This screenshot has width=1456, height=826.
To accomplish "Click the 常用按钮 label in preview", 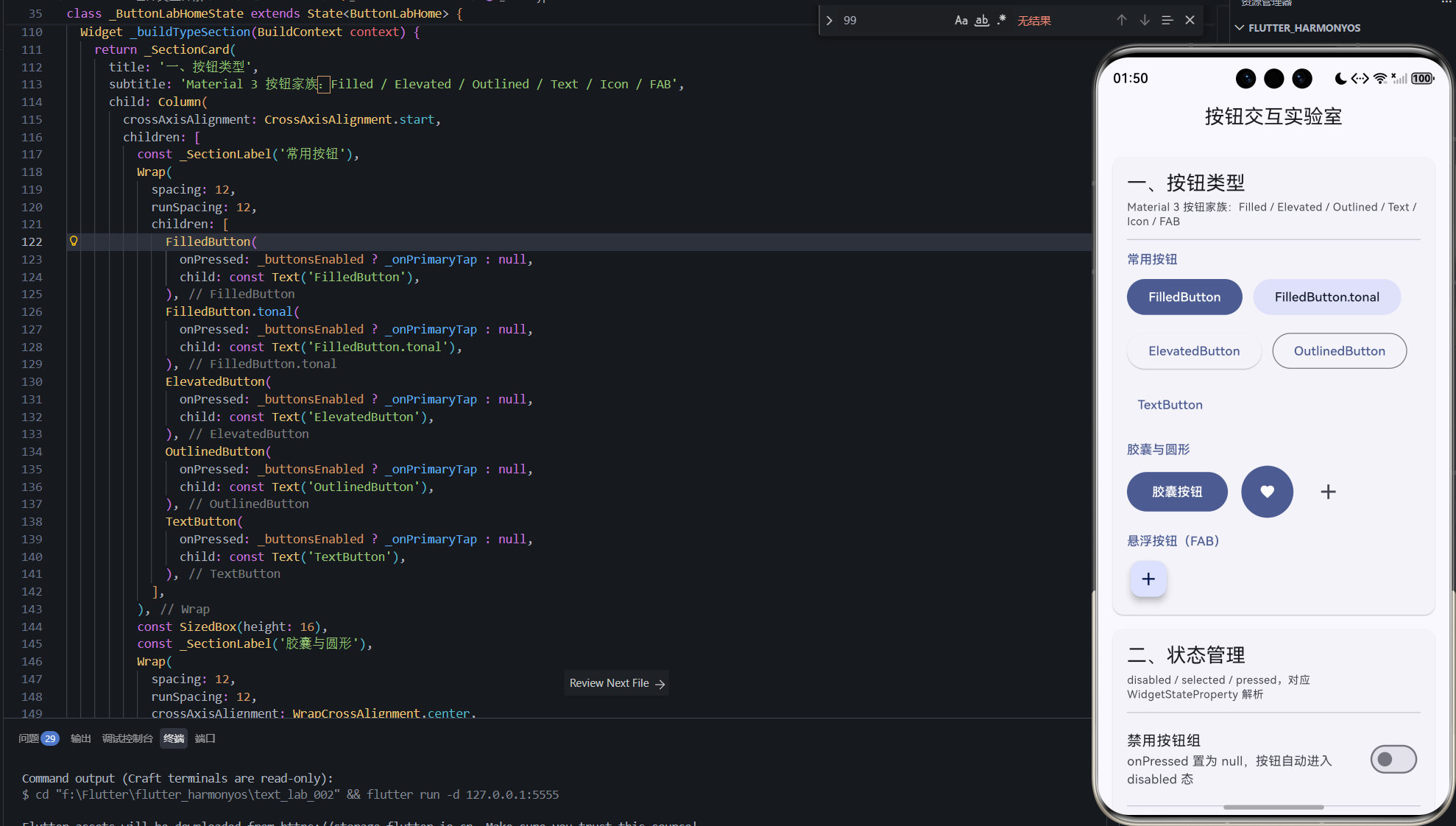I will 1152,259.
